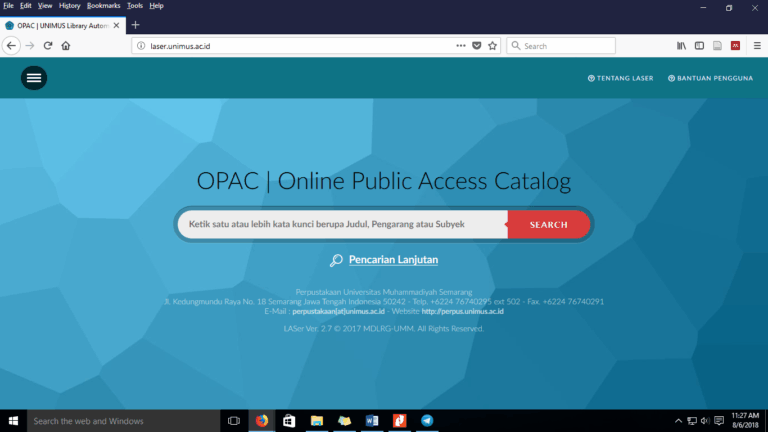Click the catalog keyword search field

(342, 225)
